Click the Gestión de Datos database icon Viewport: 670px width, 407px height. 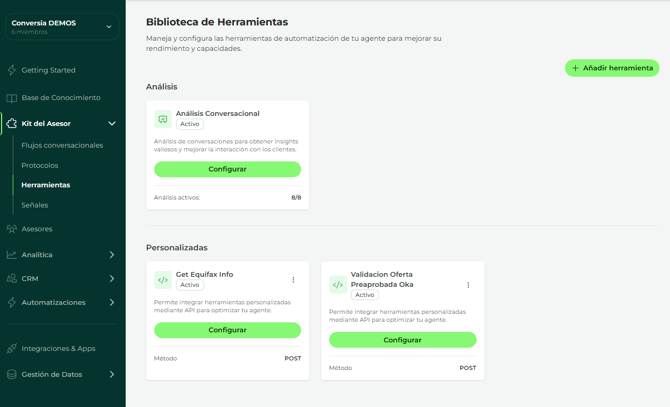(12, 375)
